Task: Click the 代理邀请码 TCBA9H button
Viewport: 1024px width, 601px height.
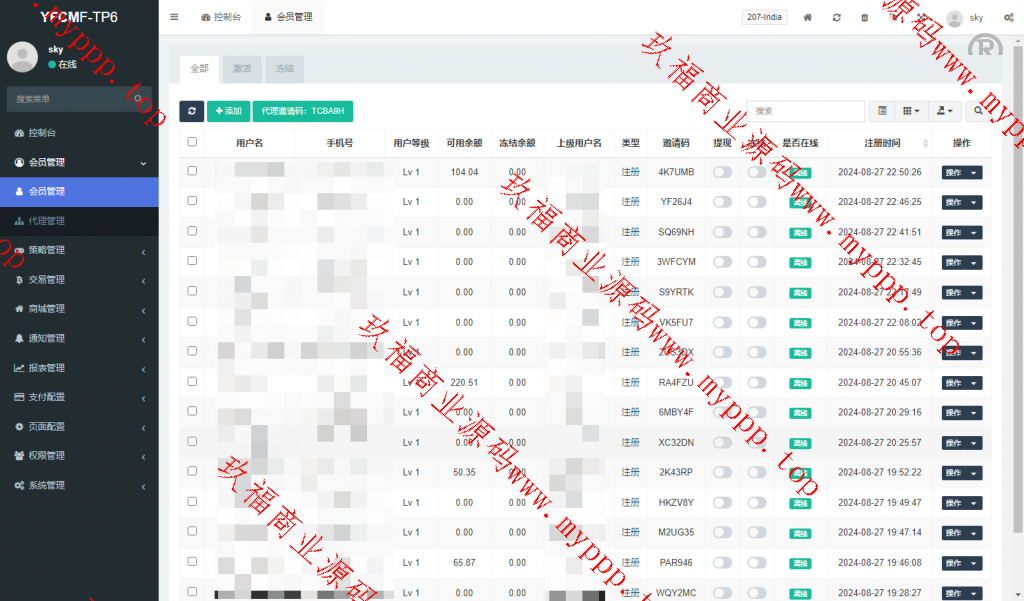Action: [x=303, y=111]
